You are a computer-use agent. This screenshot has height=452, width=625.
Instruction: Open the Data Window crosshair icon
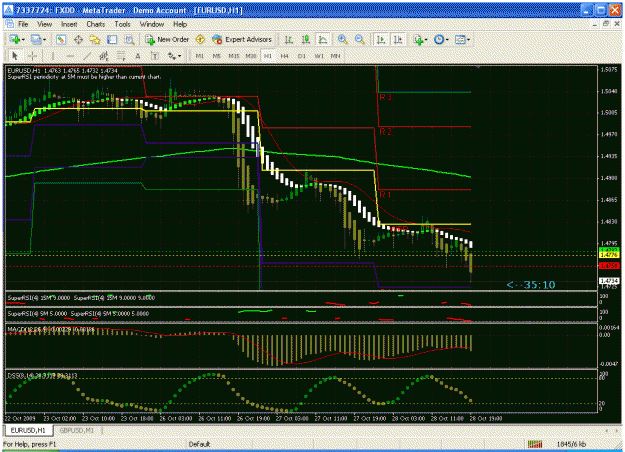pyautogui.click(x=78, y=39)
